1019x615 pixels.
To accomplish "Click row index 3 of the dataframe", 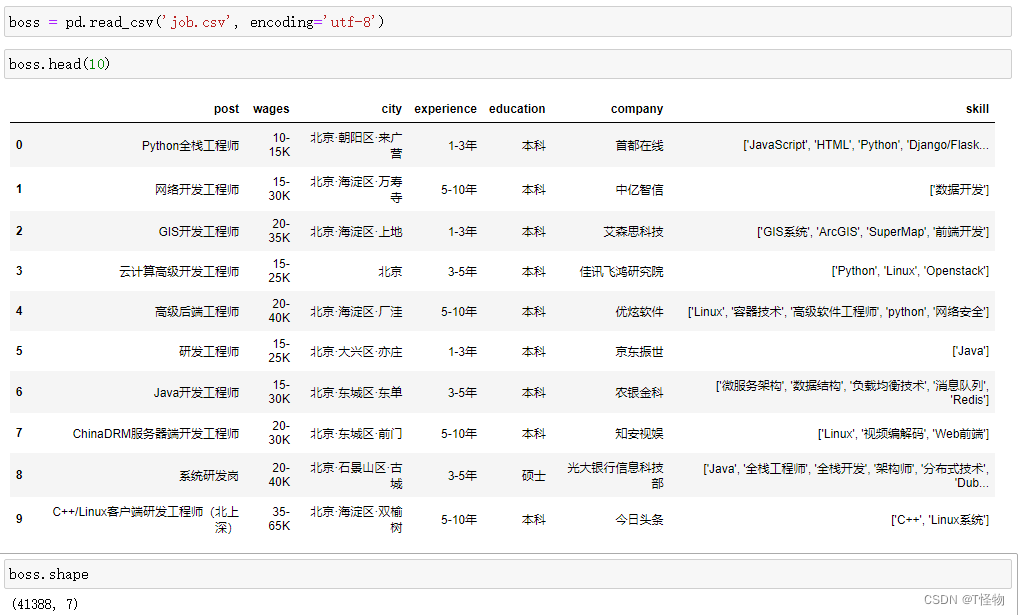I will tap(19, 271).
